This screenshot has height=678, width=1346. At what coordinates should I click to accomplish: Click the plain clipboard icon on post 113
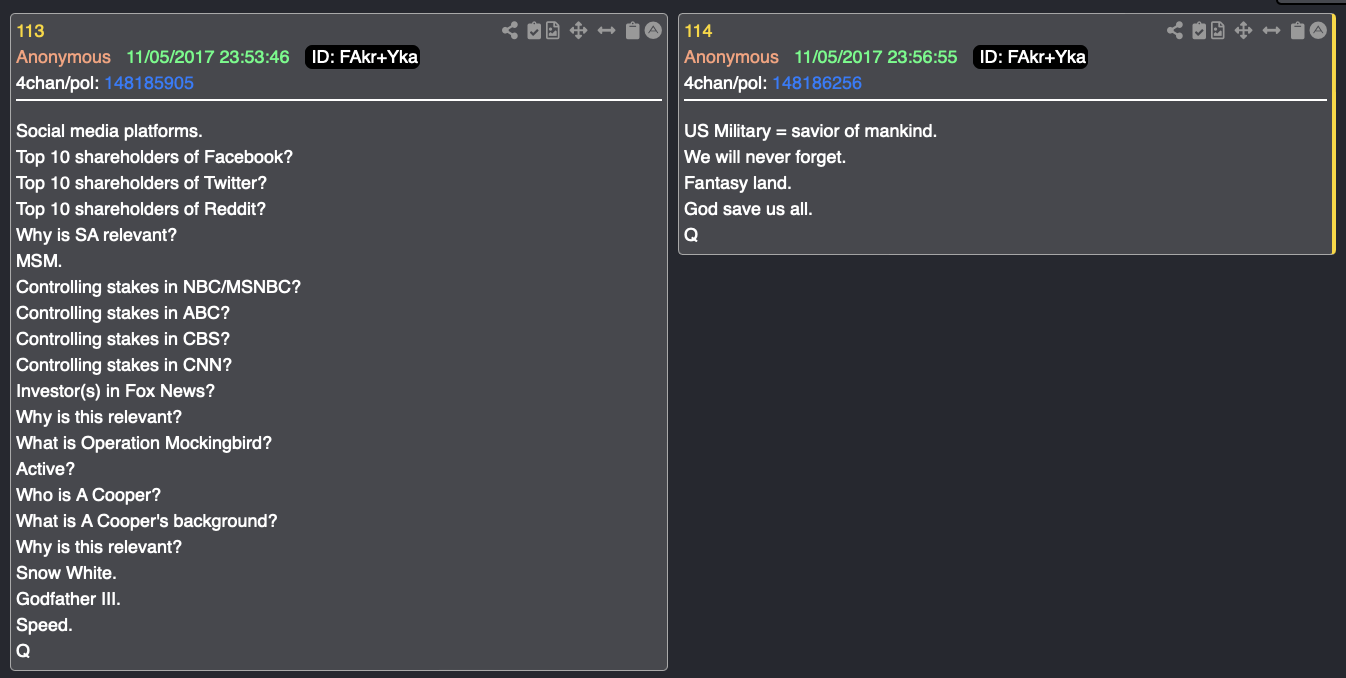632,31
